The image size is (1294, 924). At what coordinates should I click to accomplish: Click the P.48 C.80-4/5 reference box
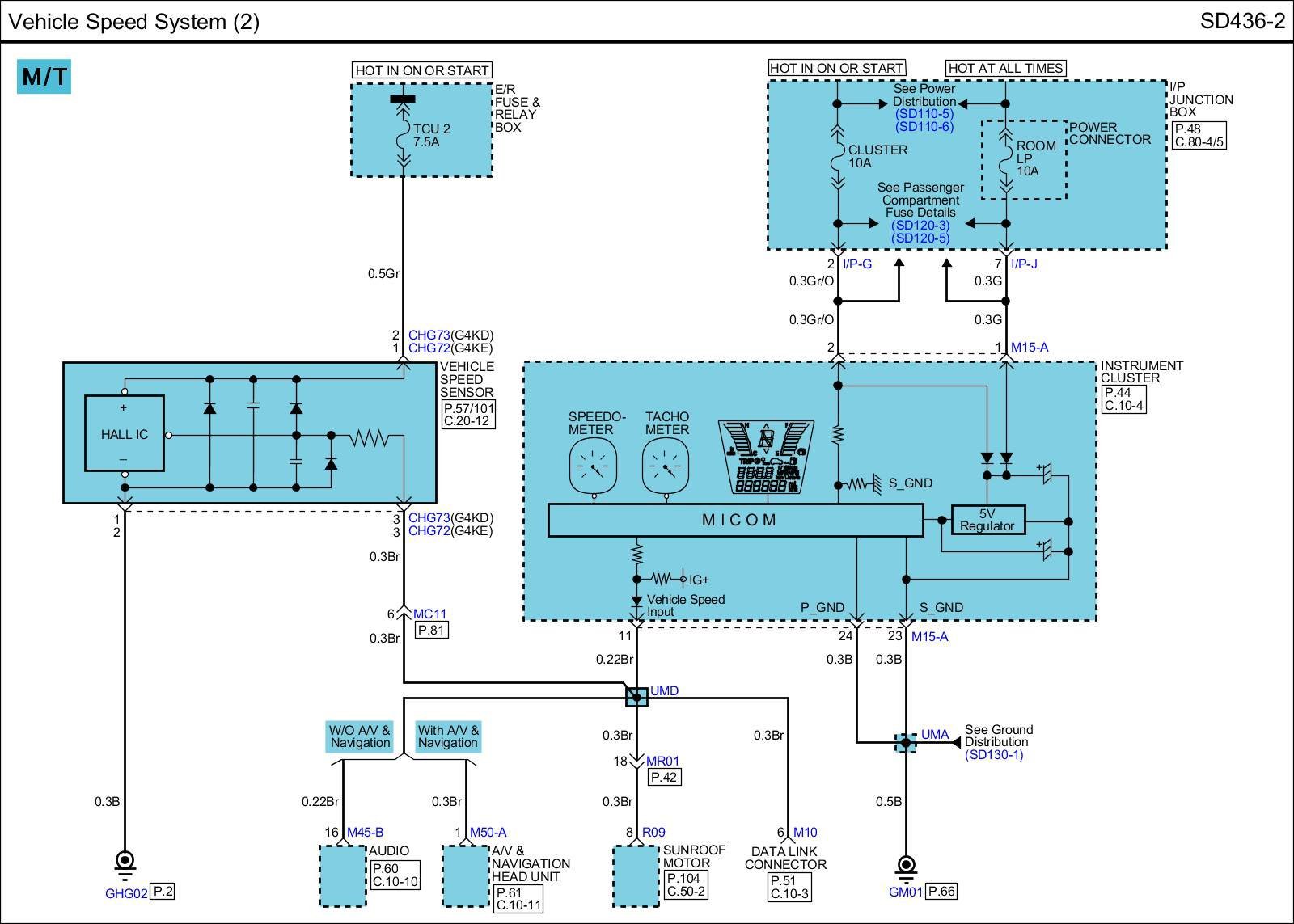[1198, 135]
